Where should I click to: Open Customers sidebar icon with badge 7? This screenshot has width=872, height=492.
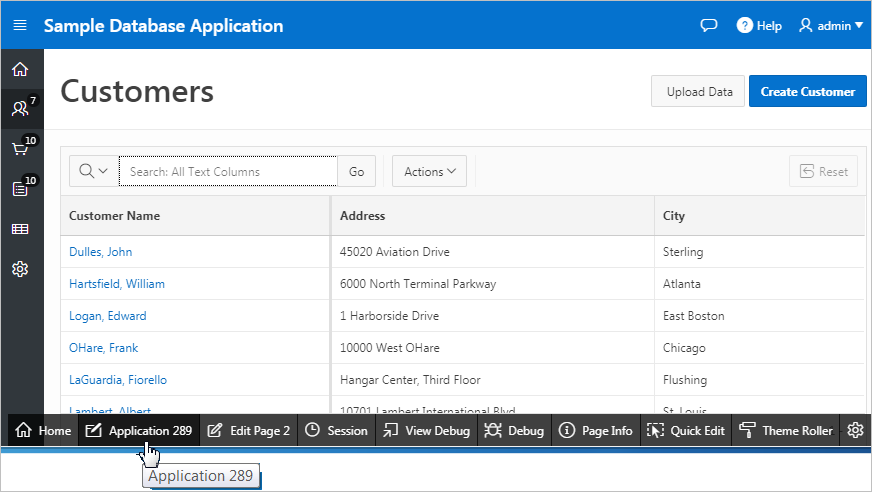coord(20,108)
